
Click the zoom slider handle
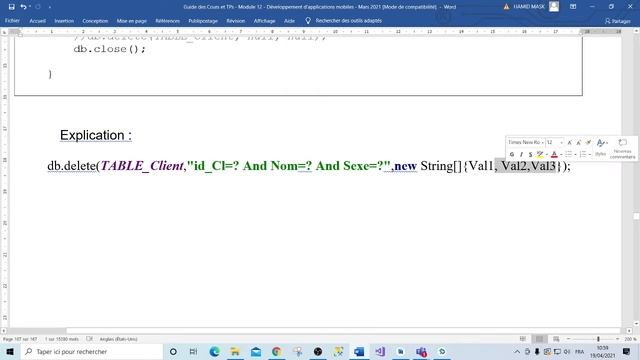(x=598, y=339)
